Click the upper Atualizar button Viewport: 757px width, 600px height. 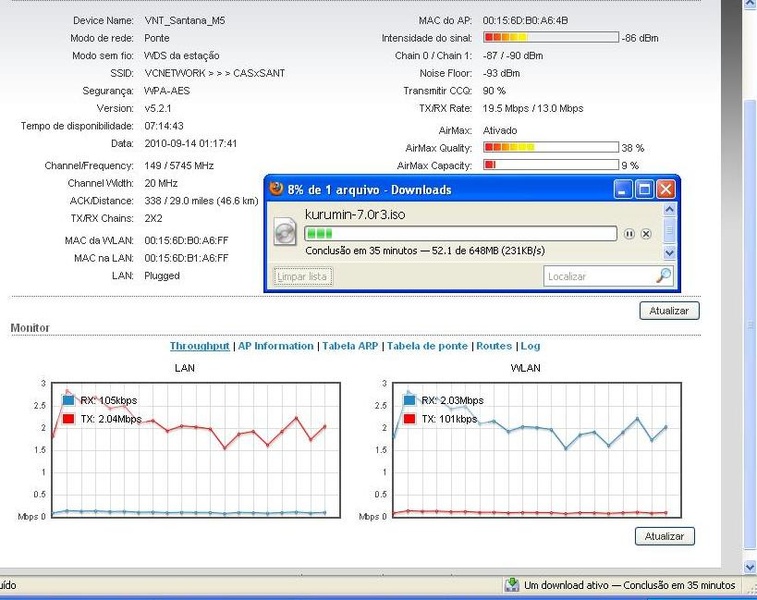(x=669, y=311)
